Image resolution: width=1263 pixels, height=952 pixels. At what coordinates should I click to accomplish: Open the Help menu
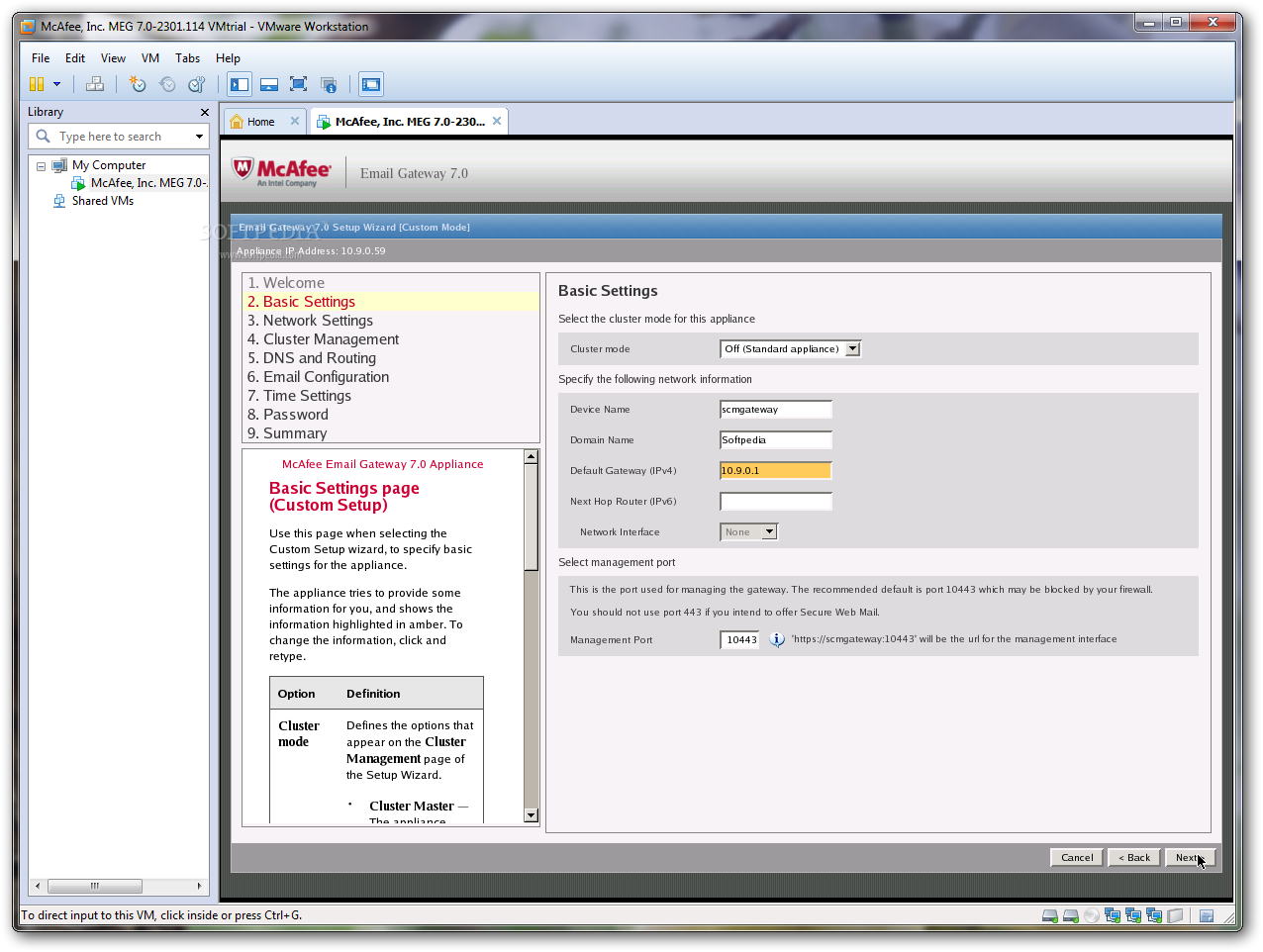[228, 58]
